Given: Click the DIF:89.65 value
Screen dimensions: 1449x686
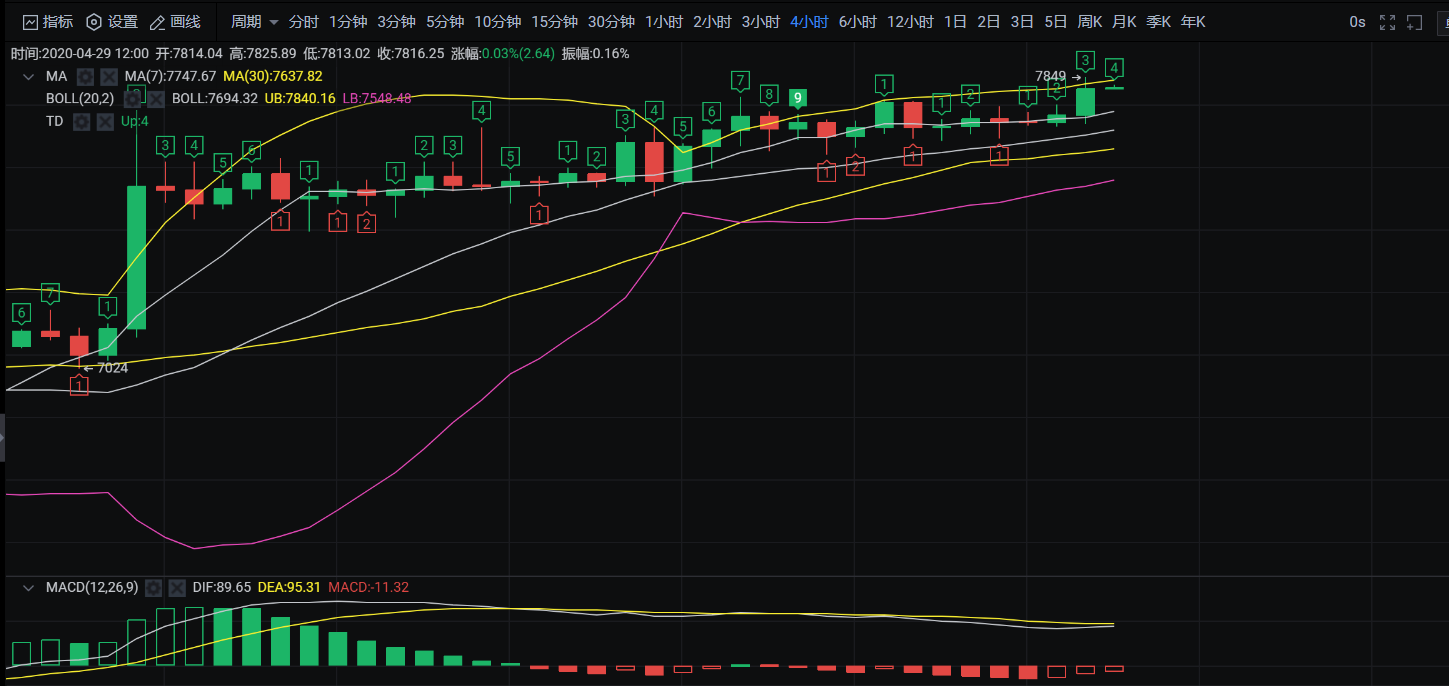Looking at the screenshot, I should pos(222,587).
